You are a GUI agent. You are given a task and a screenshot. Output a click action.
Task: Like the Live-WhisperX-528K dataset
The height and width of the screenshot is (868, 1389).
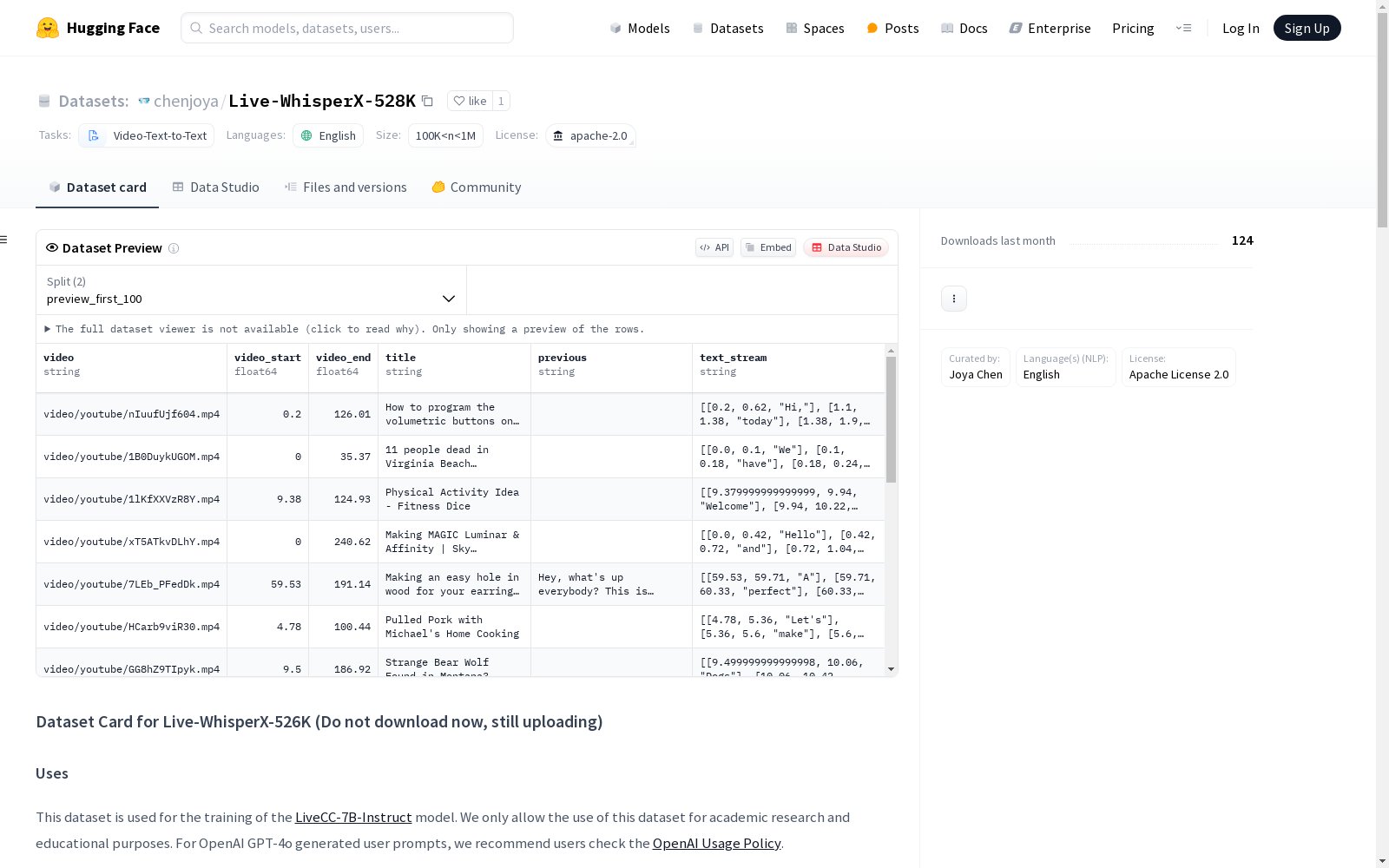(470, 101)
